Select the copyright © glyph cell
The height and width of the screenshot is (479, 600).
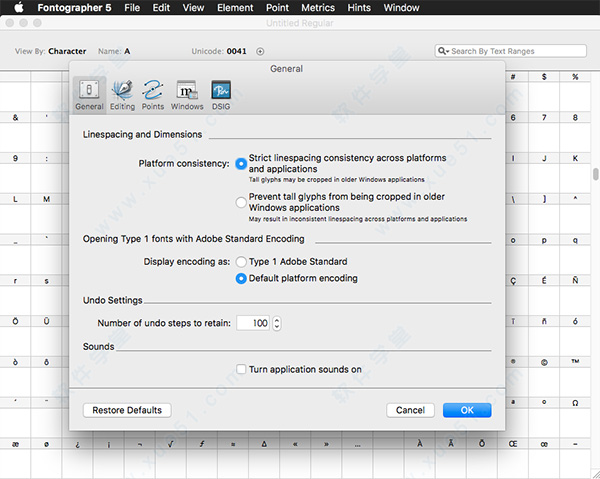coord(544,377)
